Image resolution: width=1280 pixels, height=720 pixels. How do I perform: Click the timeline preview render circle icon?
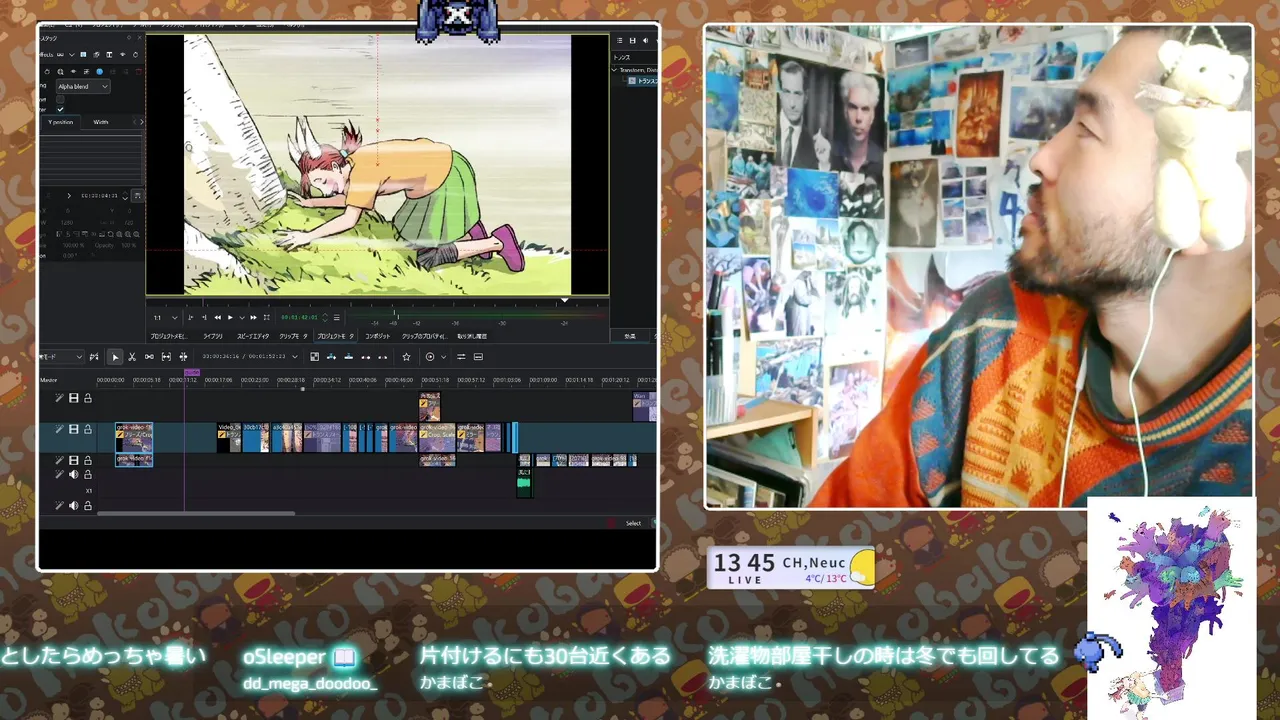coord(430,357)
